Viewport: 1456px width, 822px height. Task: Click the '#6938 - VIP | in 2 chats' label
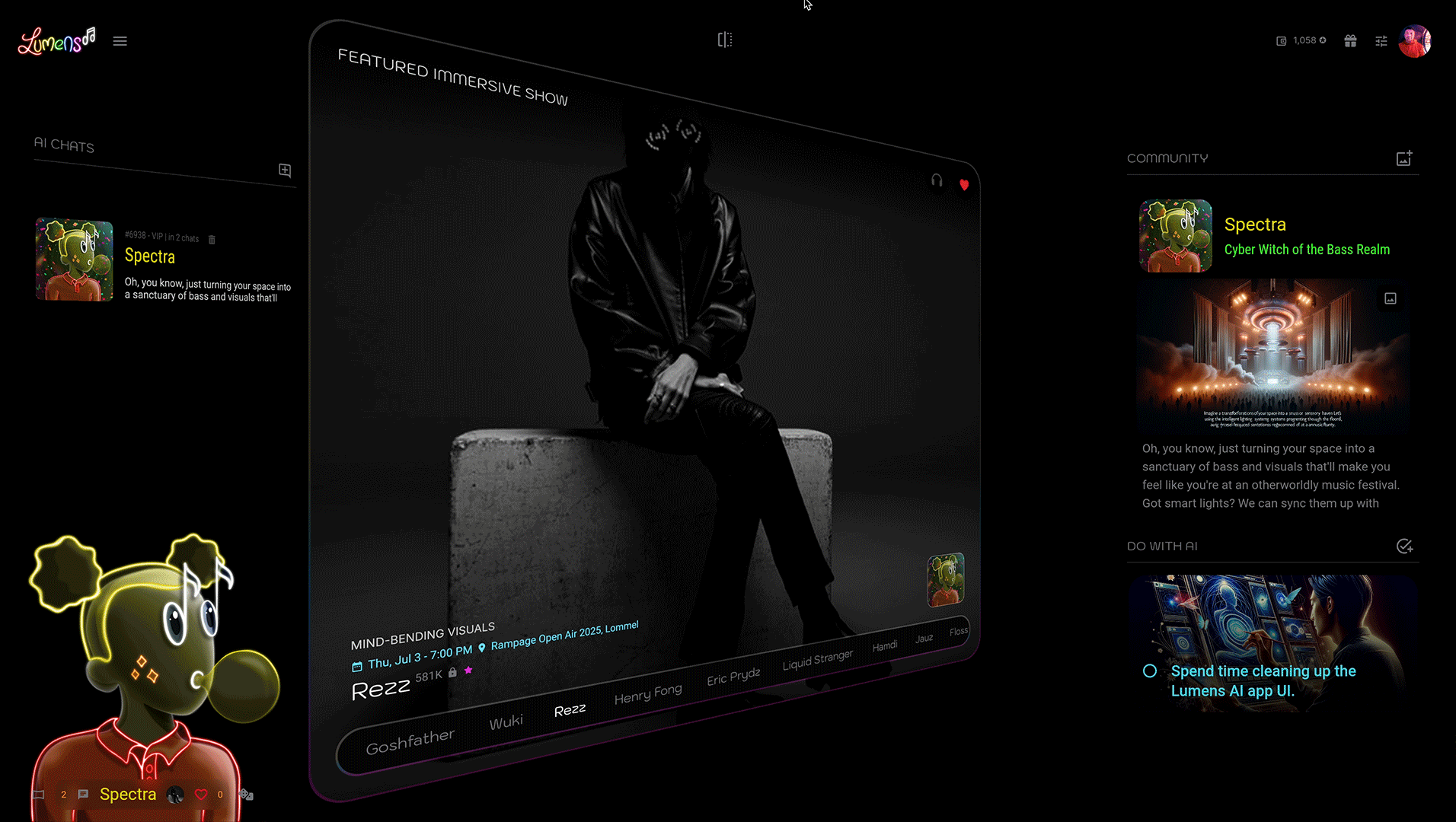pos(161,237)
